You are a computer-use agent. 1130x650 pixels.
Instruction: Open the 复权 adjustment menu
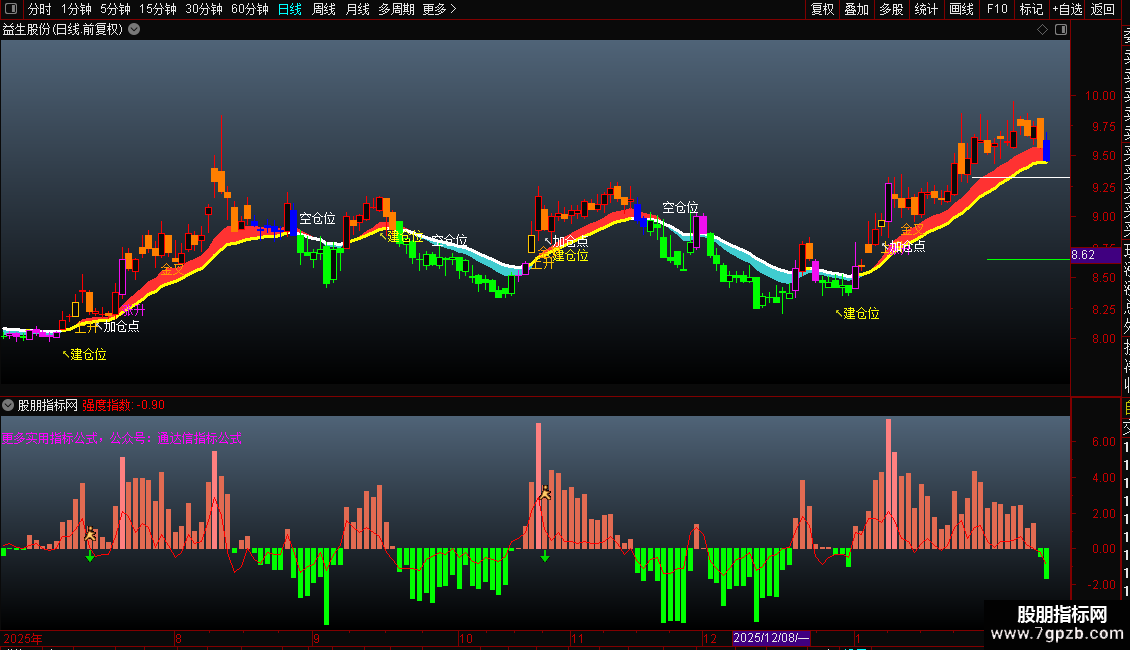pyautogui.click(x=822, y=9)
